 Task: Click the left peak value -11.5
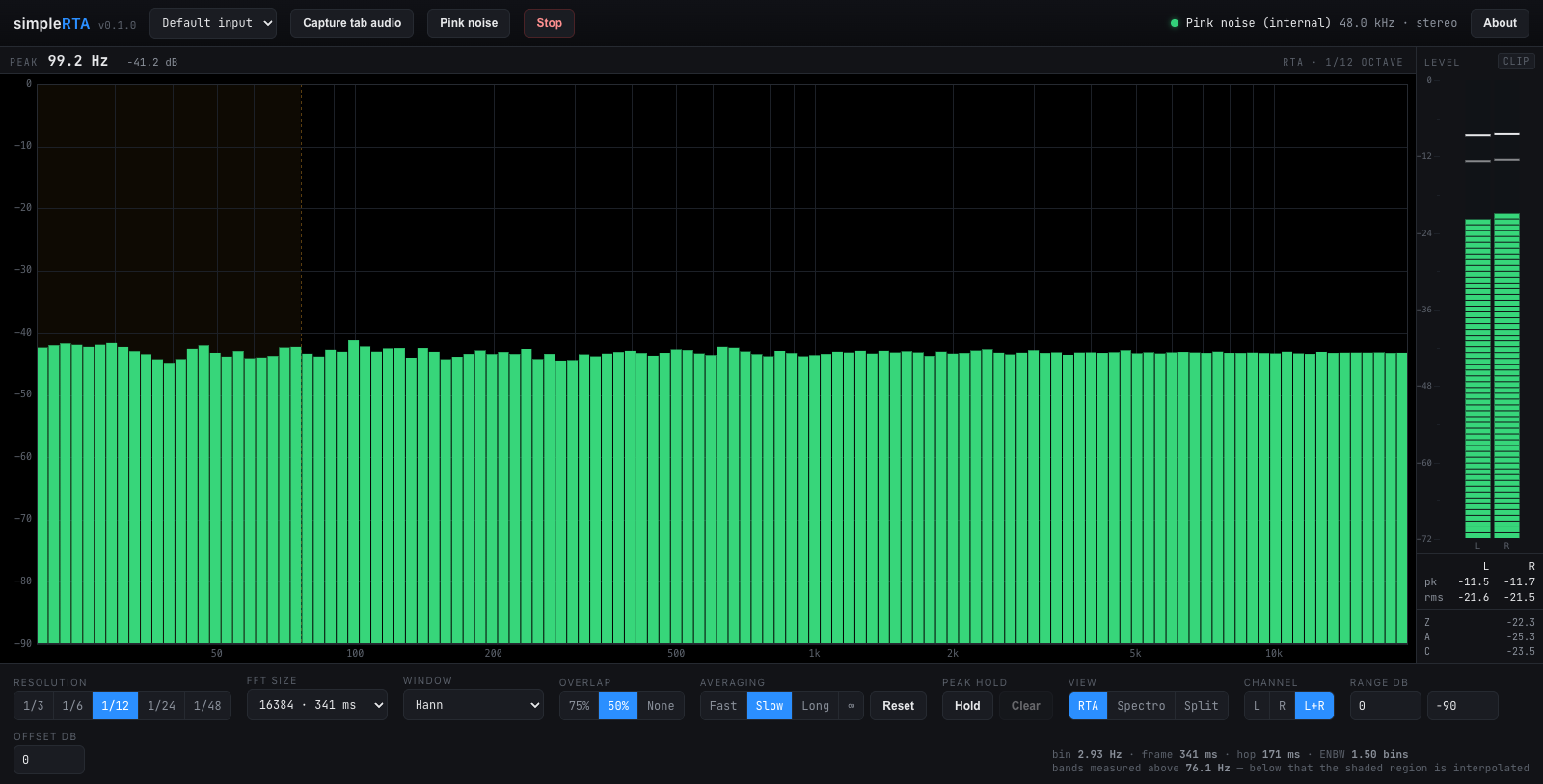[x=1474, y=582]
